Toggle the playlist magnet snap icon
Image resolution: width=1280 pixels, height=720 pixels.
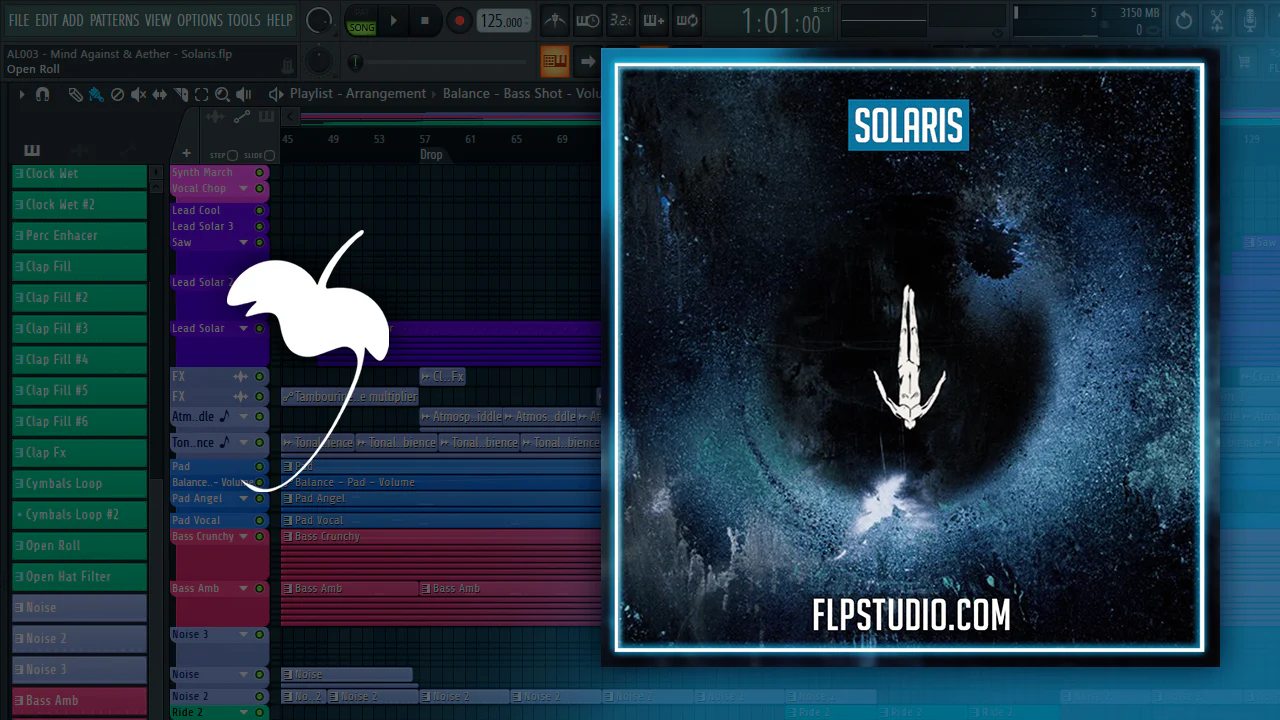pos(42,94)
